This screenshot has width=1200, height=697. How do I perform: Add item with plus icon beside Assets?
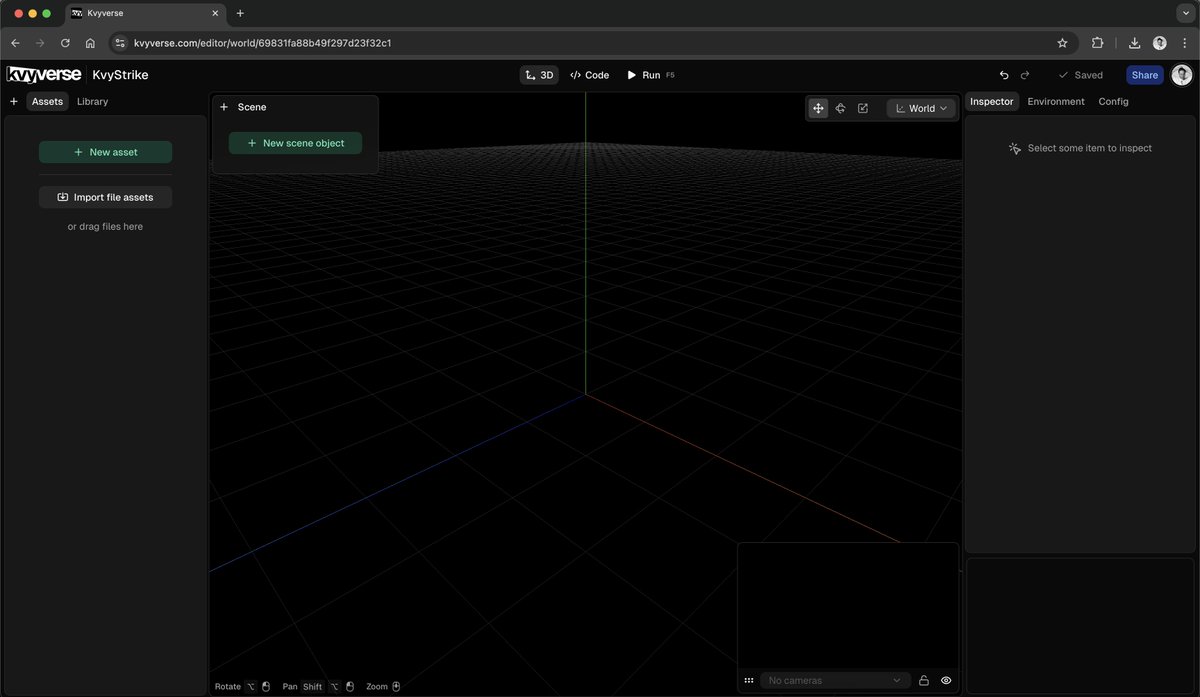coord(14,101)
